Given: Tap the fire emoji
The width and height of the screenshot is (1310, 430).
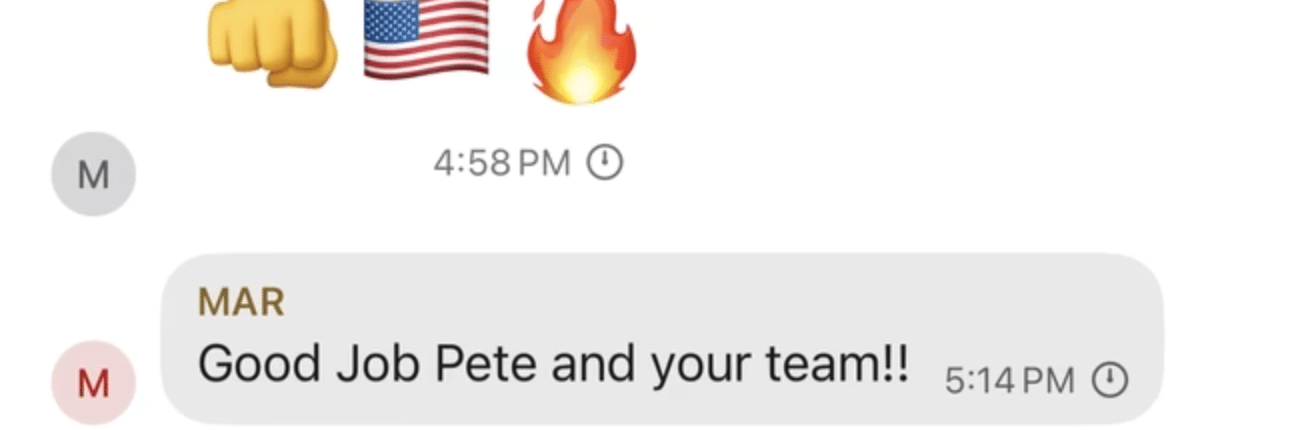Looking at the screenshot, I should click(583, 48).
